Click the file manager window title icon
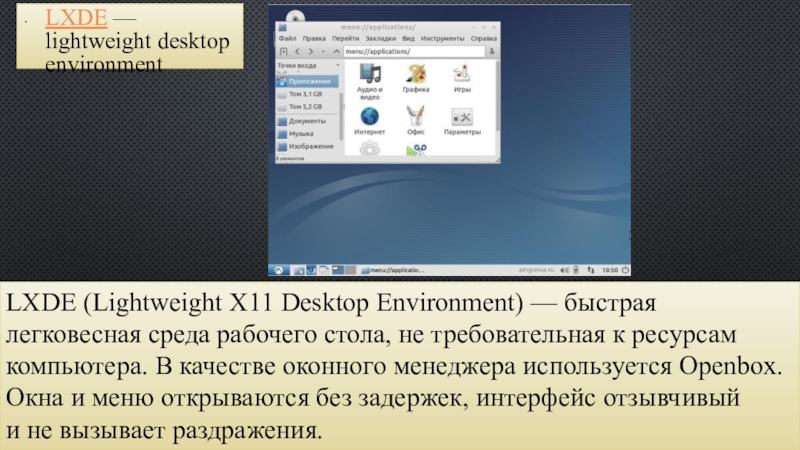800x450 pixels. [283, 27]
